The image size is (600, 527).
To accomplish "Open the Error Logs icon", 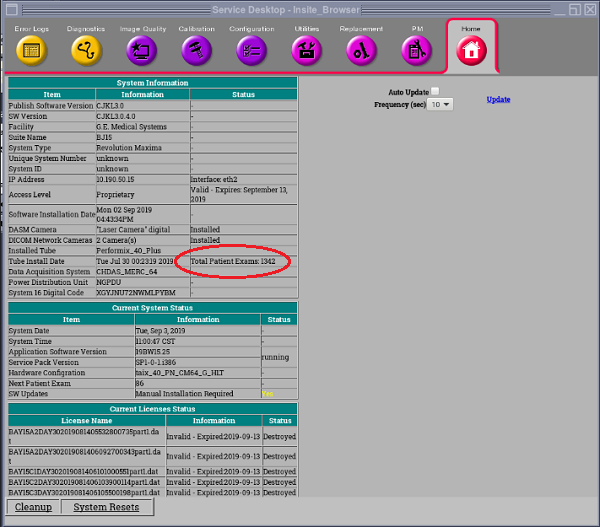I will (31, 49).
